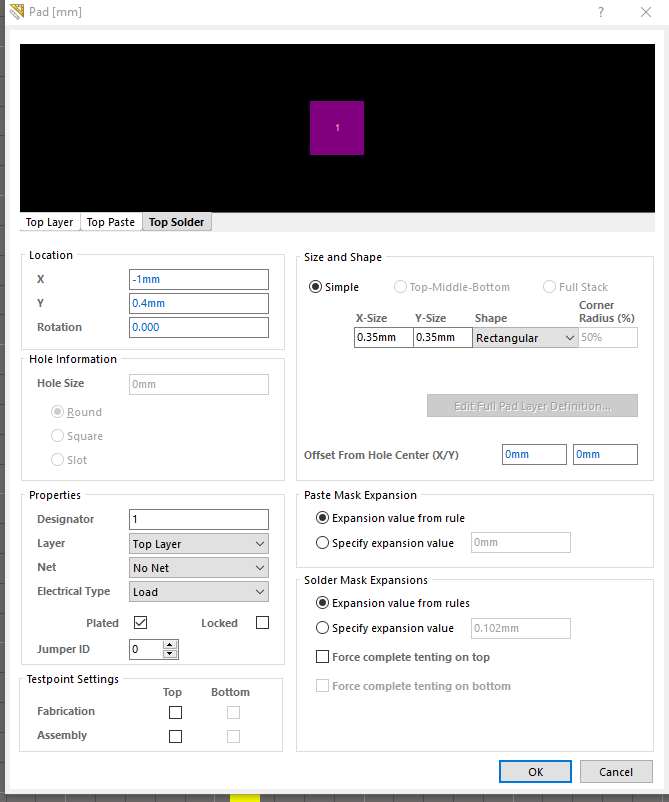669x802 pixels.
Task: Toggle the Locked checkbox
Action: 262,622
